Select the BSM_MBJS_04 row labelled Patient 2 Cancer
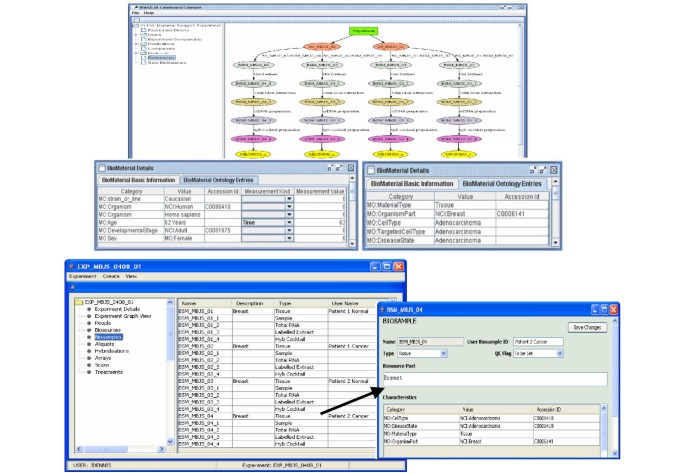 coord(277,416)
